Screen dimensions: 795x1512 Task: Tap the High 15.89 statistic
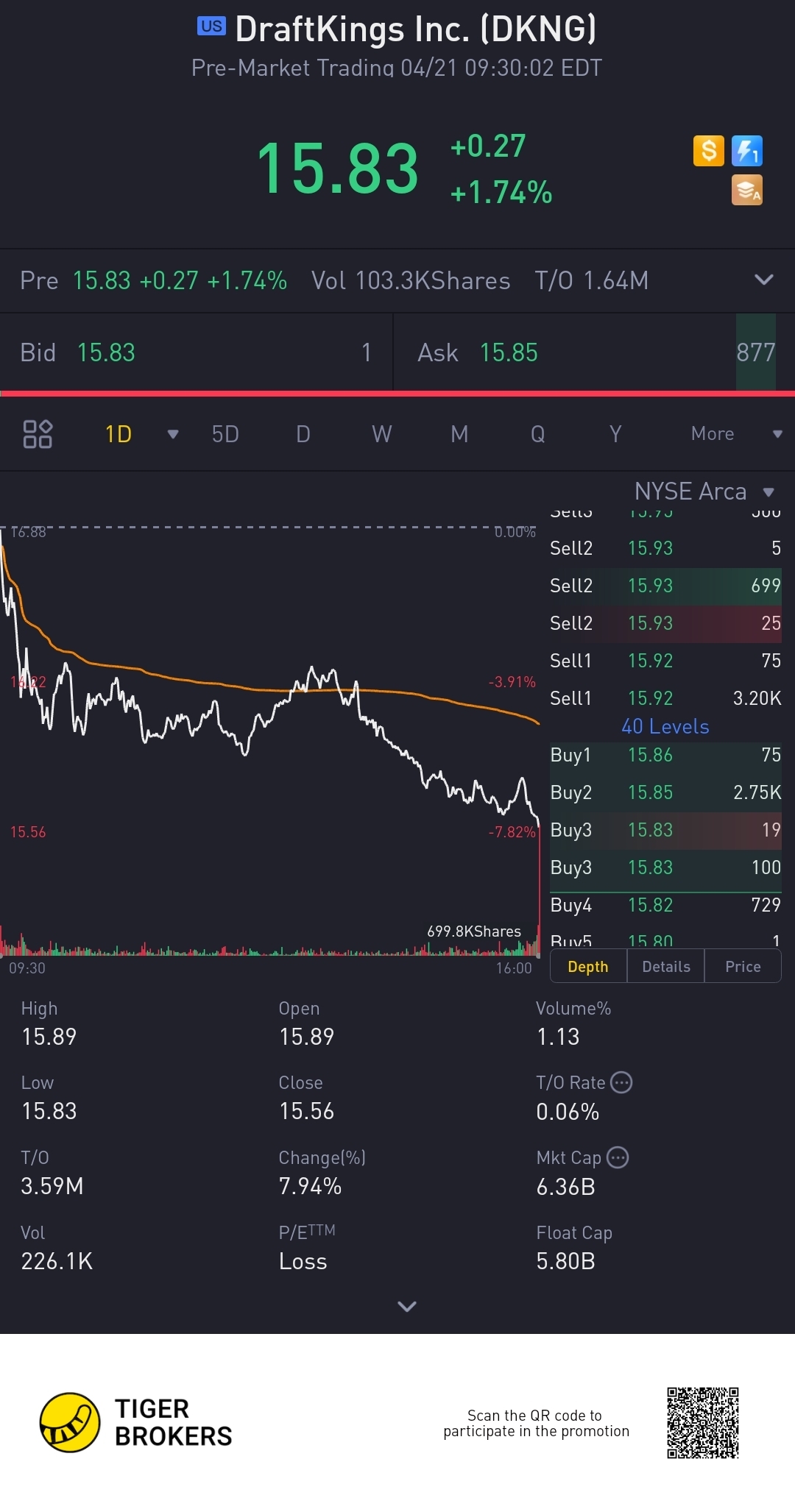[x=49, y=1023]
